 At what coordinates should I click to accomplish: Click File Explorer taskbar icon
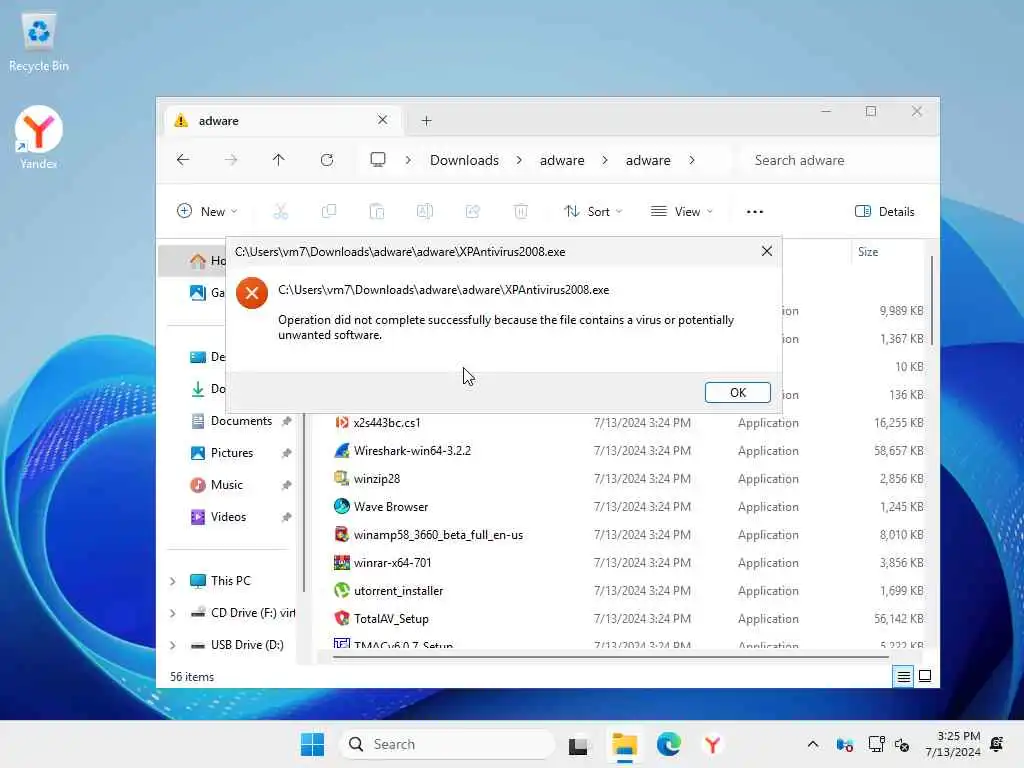click(x=624, y=744)
